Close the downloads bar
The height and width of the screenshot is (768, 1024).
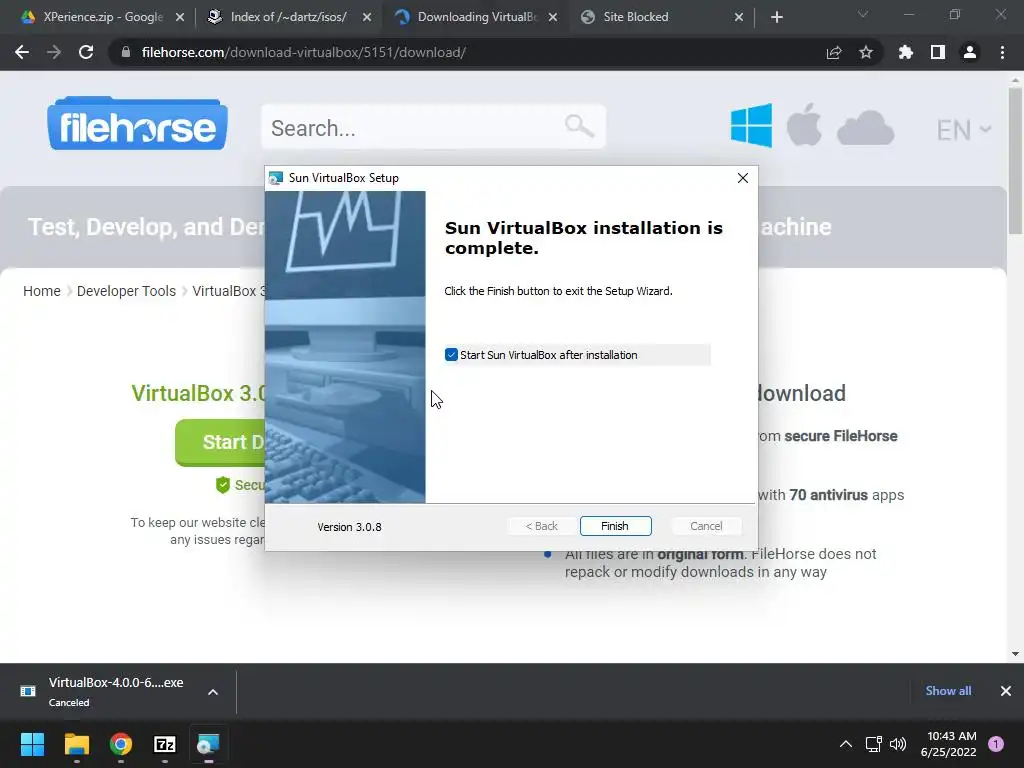[x=1006, y=691]
